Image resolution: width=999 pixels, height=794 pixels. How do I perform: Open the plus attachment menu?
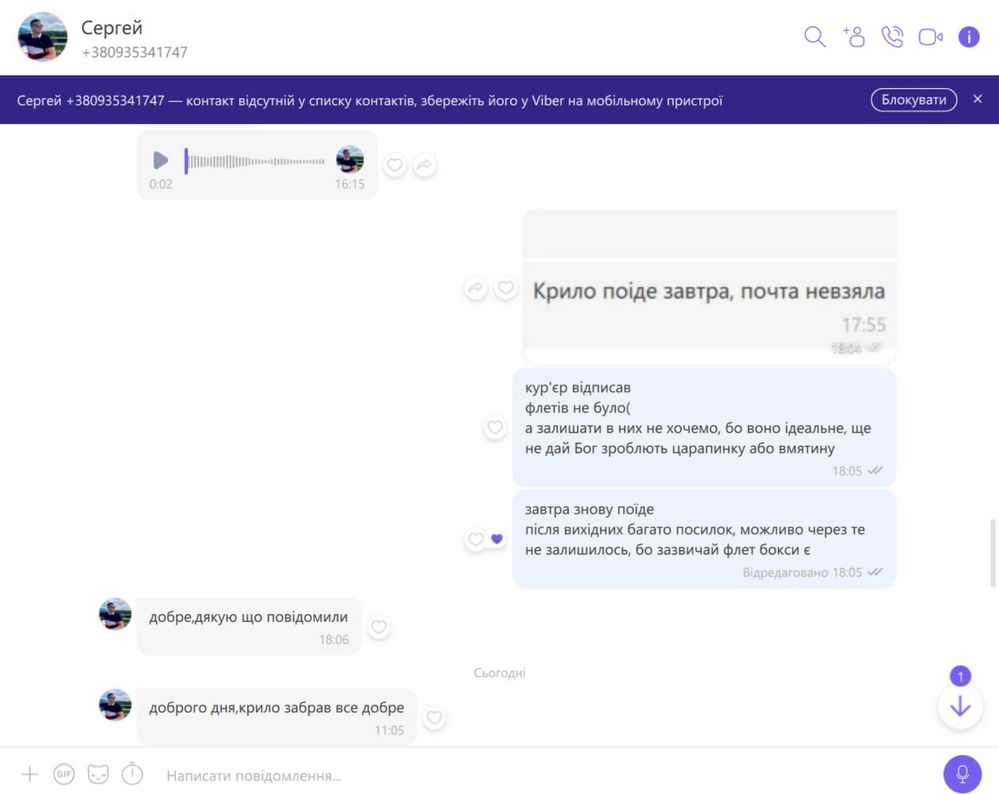(x=30, y=774)
